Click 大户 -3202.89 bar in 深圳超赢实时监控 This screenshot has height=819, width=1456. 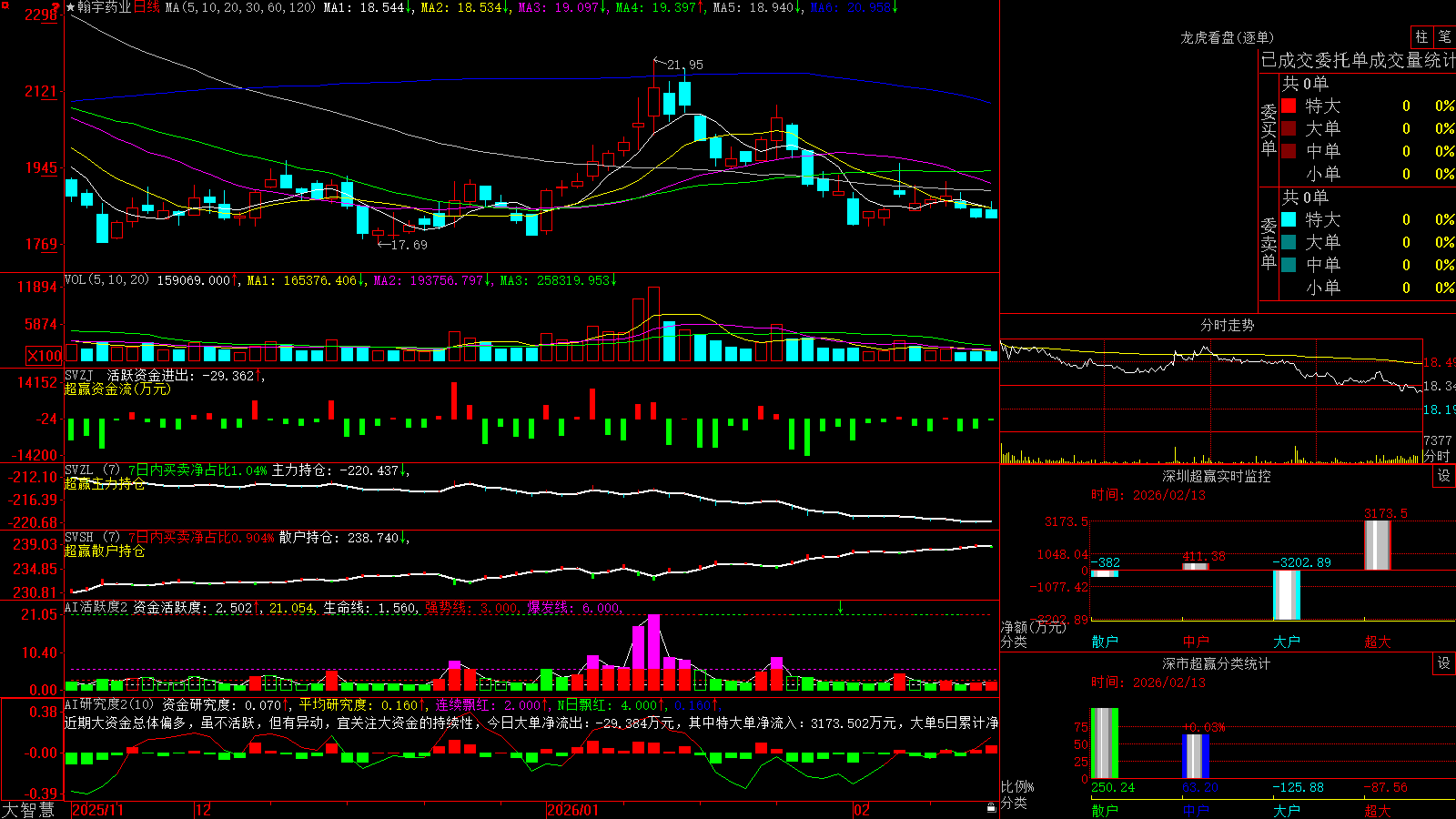[1287, 595]
